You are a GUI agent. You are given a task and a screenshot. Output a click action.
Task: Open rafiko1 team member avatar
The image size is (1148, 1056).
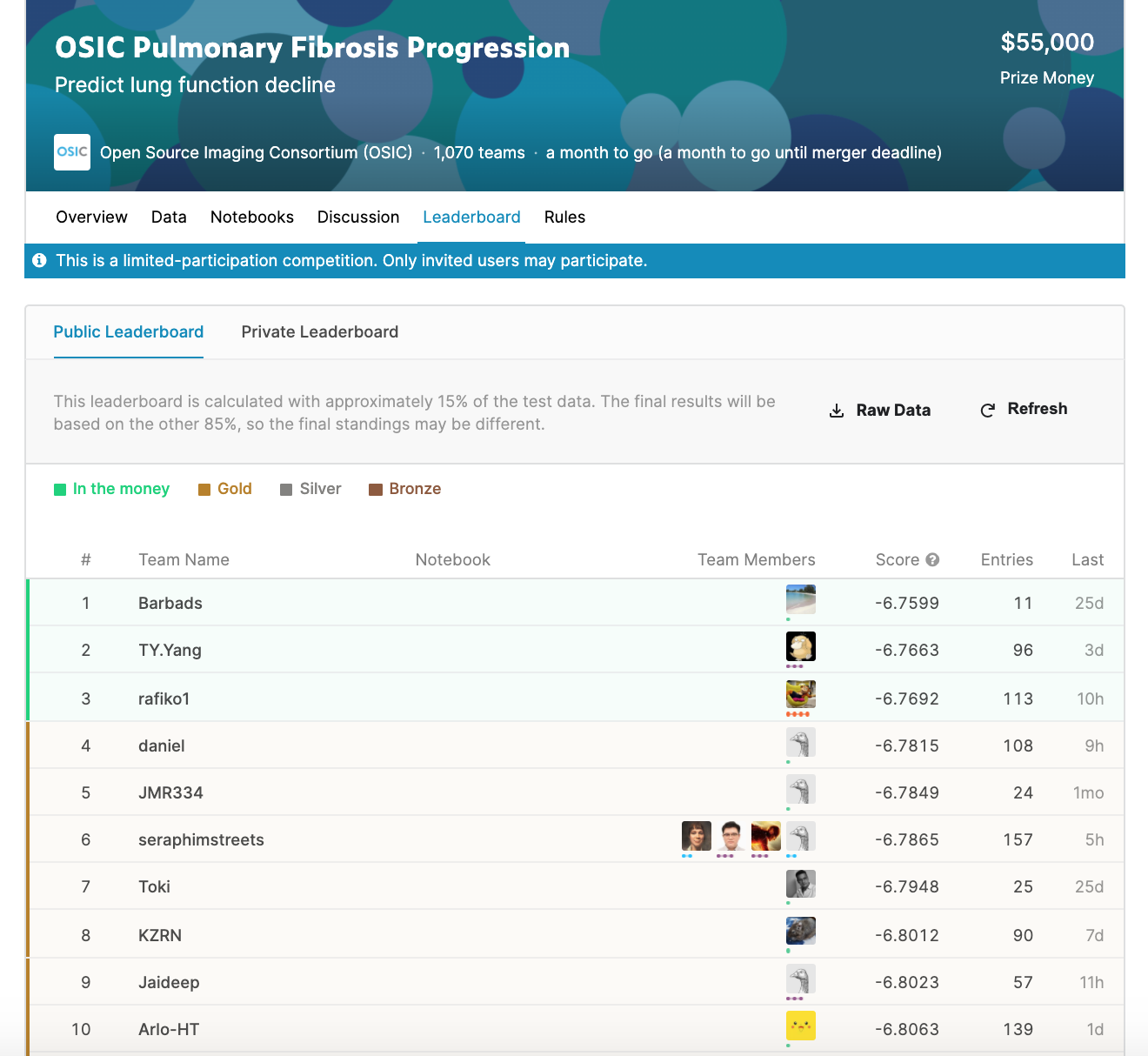coord(801,695)
